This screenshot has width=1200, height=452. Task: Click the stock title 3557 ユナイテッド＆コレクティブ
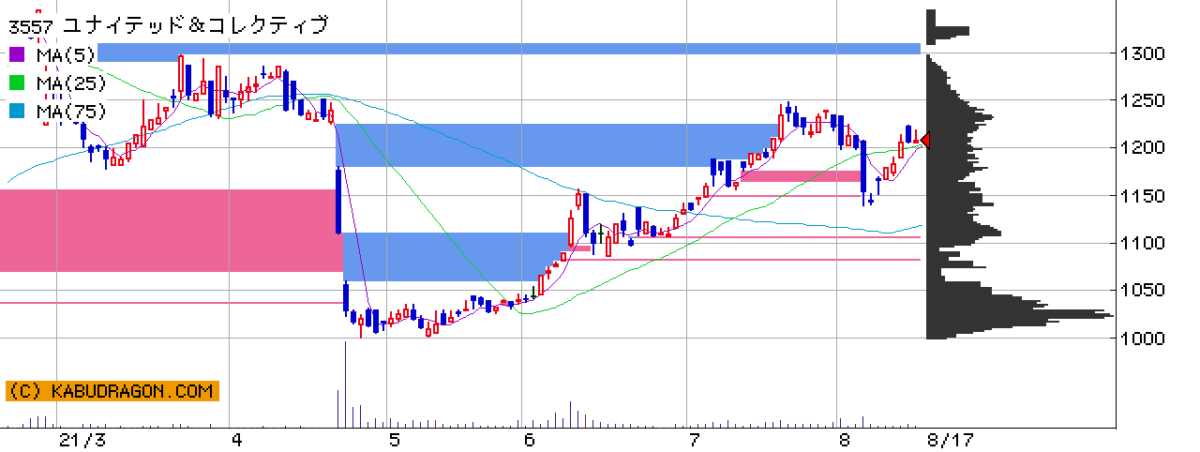pos(169,26)
